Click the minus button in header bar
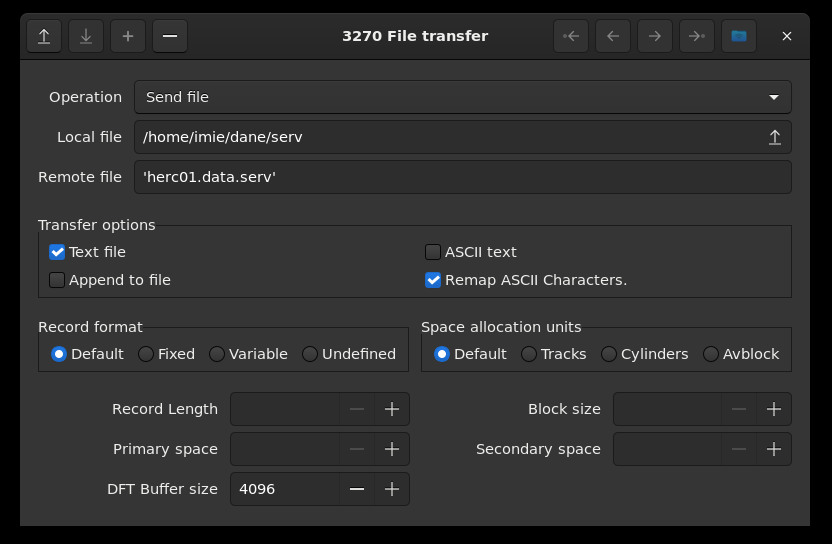The width and height of the screenshot is (832, 544). point(170,36)
